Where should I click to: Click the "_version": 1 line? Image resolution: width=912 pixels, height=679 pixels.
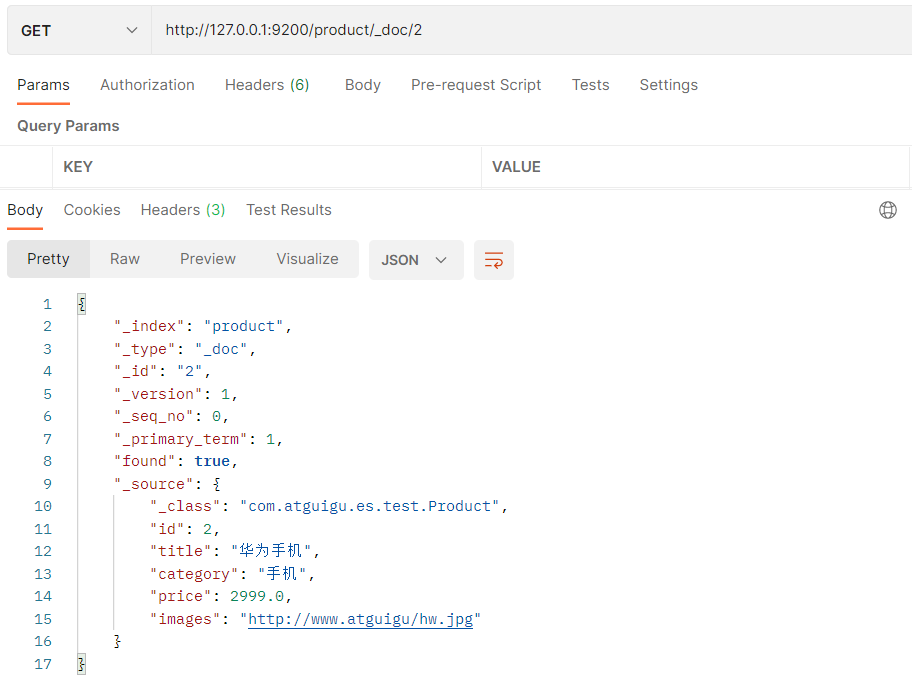176,394
